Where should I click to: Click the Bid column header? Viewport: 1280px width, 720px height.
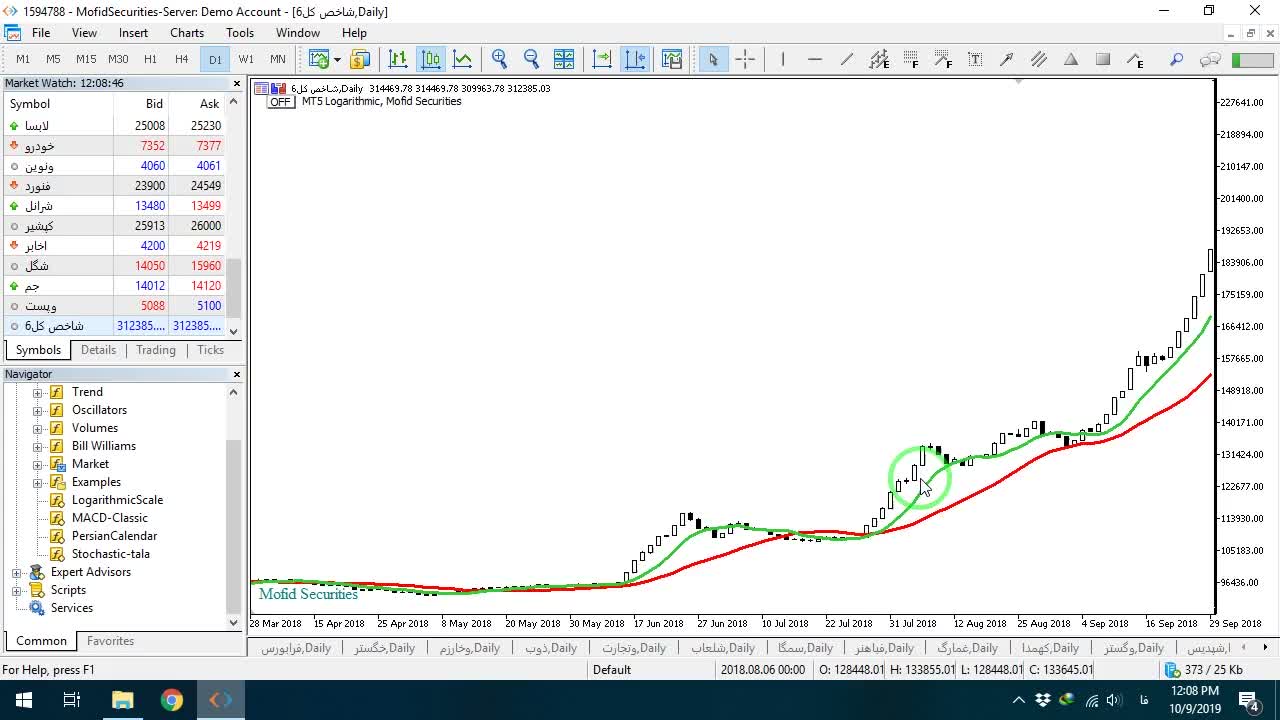140,103
